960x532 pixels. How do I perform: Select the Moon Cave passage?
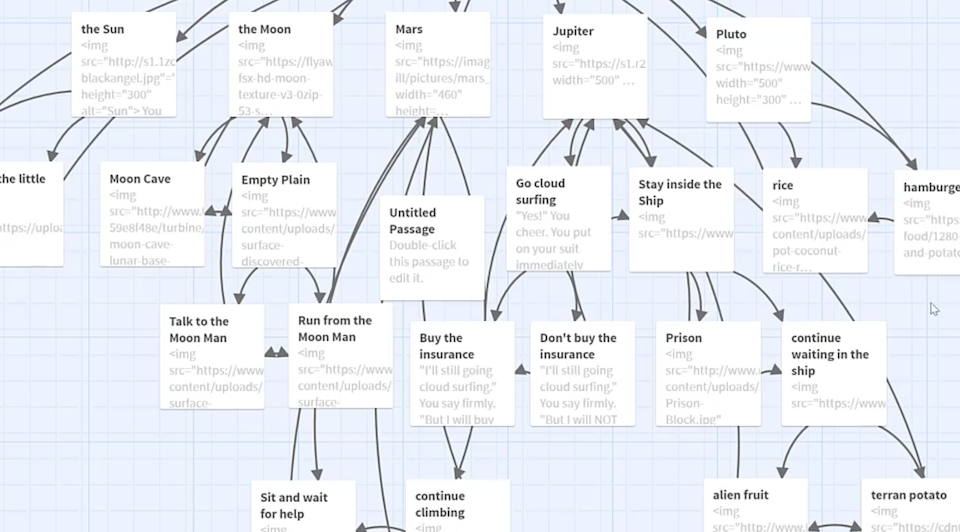coord(152,214)
